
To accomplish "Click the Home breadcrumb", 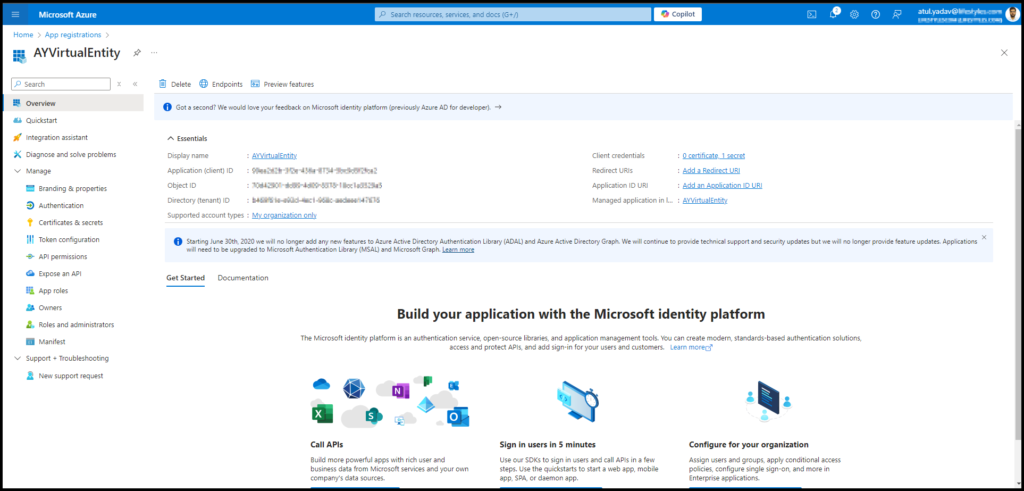I will coord(23,35).
